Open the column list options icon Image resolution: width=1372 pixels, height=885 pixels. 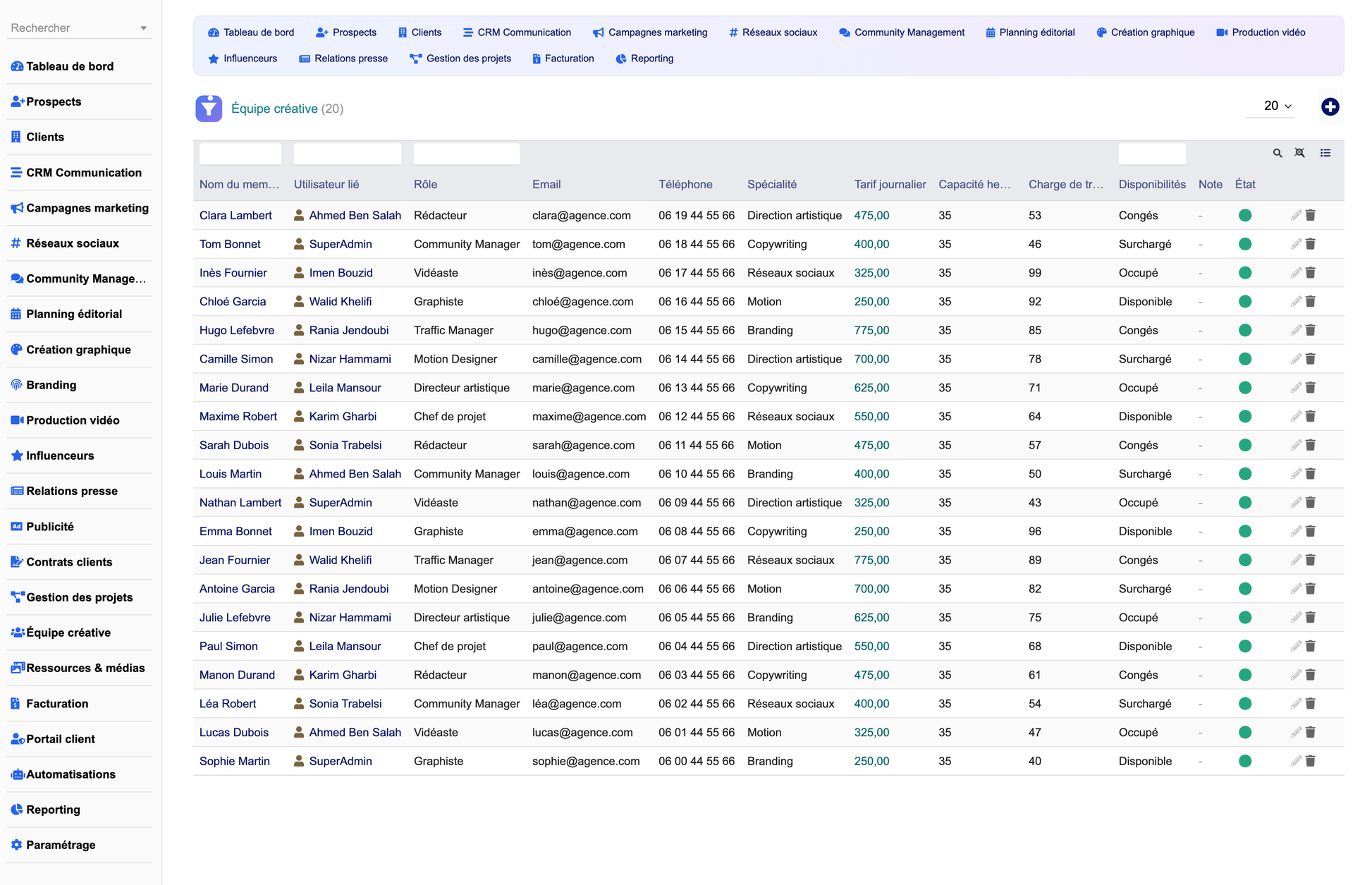point(1325,153)
